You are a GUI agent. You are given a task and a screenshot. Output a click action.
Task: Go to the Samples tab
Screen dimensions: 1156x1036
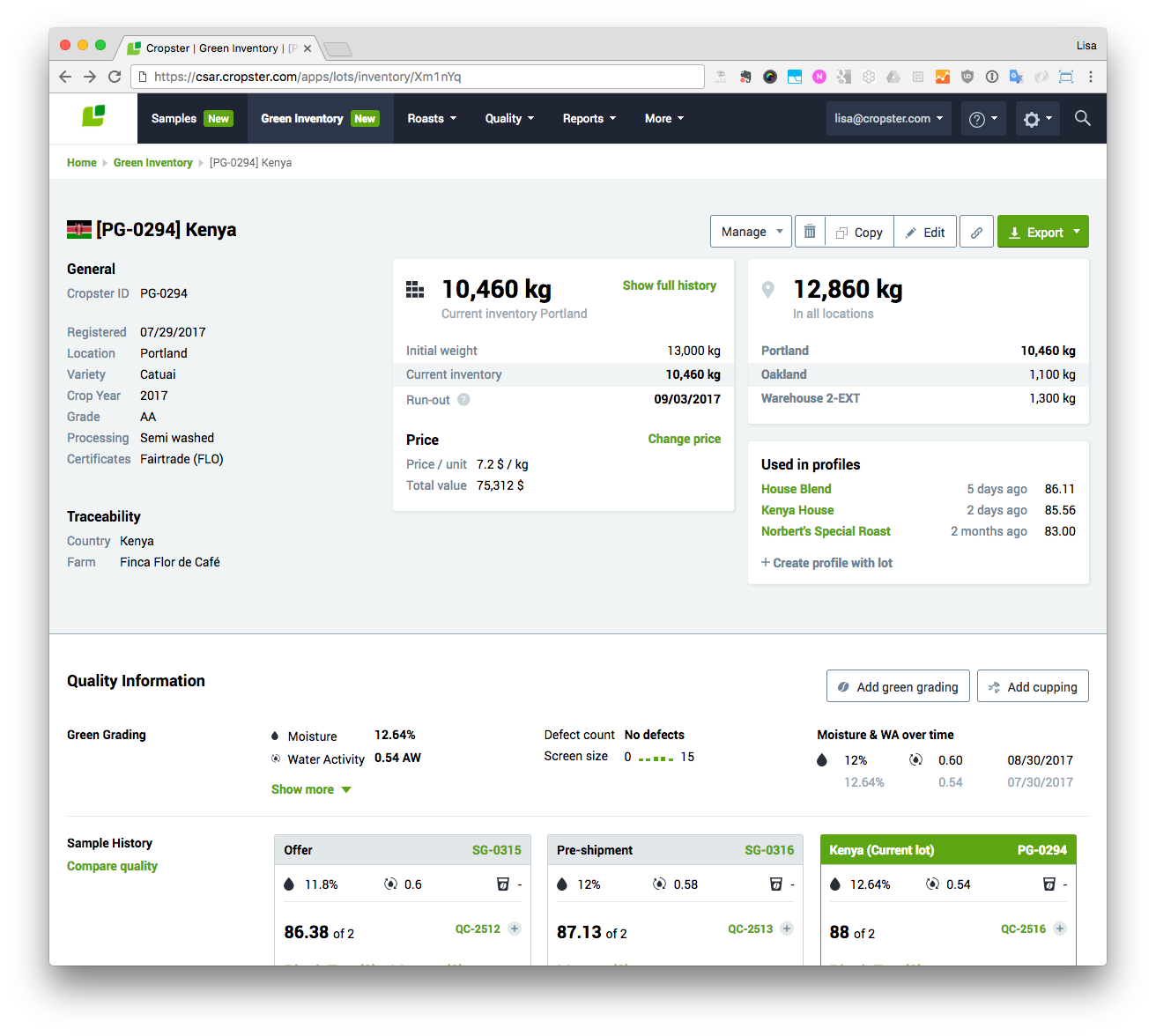pyautogui.click(x=192, y=118)
